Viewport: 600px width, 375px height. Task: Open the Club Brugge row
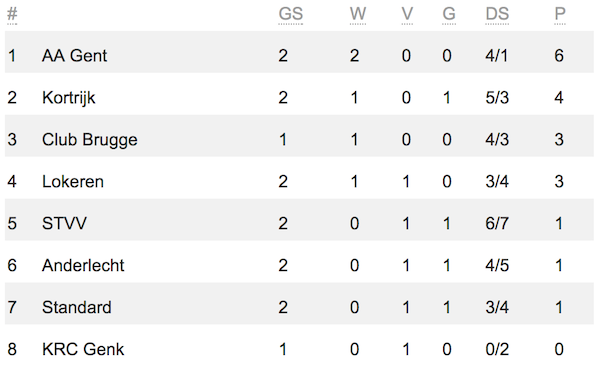tap(299, 140)
